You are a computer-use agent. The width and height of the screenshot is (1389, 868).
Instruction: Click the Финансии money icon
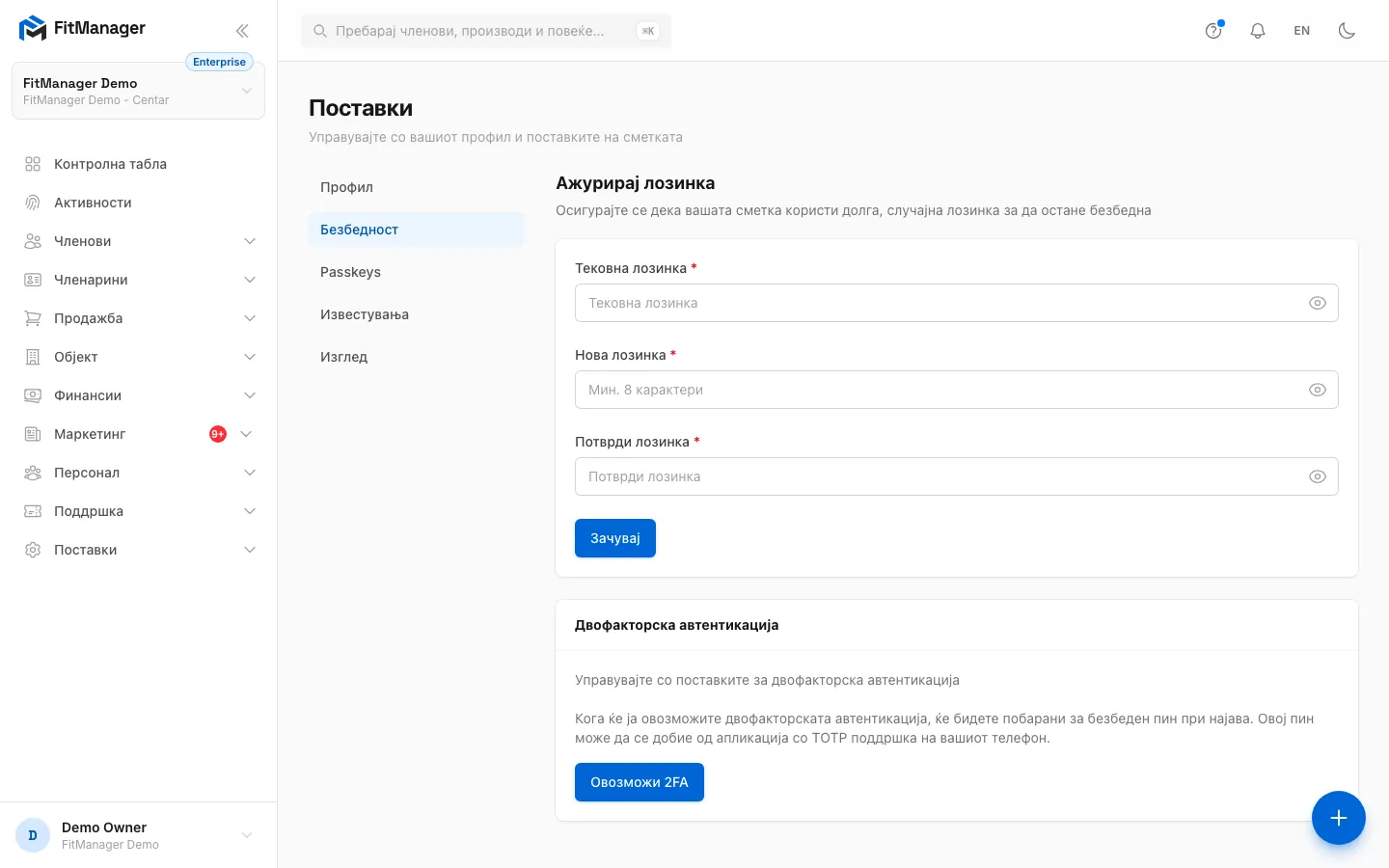(33, 395)
